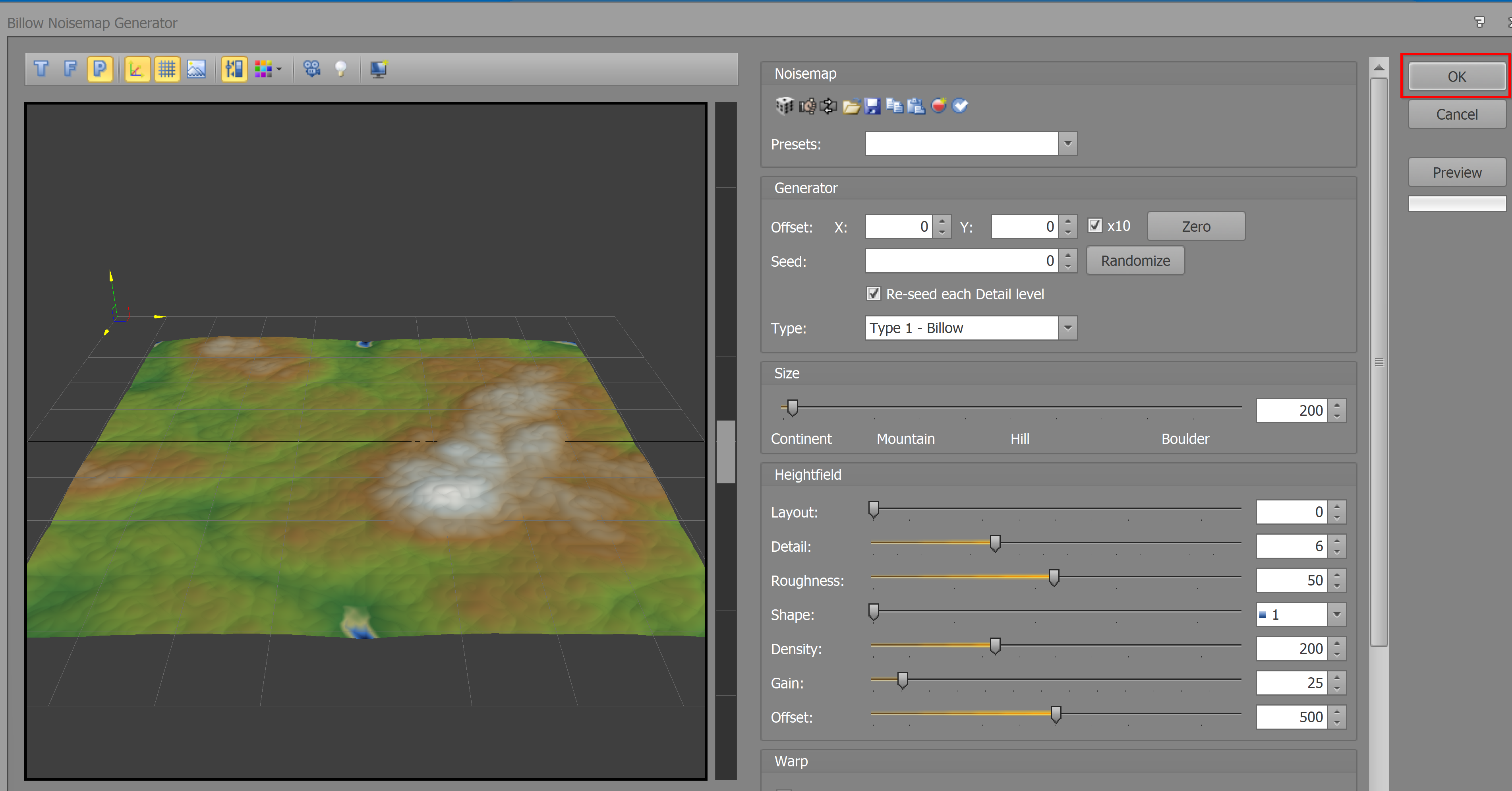Click the dice randomize noisemap icon
The width and height of the screenshot is (1512, 791).
tap(784, 106)
